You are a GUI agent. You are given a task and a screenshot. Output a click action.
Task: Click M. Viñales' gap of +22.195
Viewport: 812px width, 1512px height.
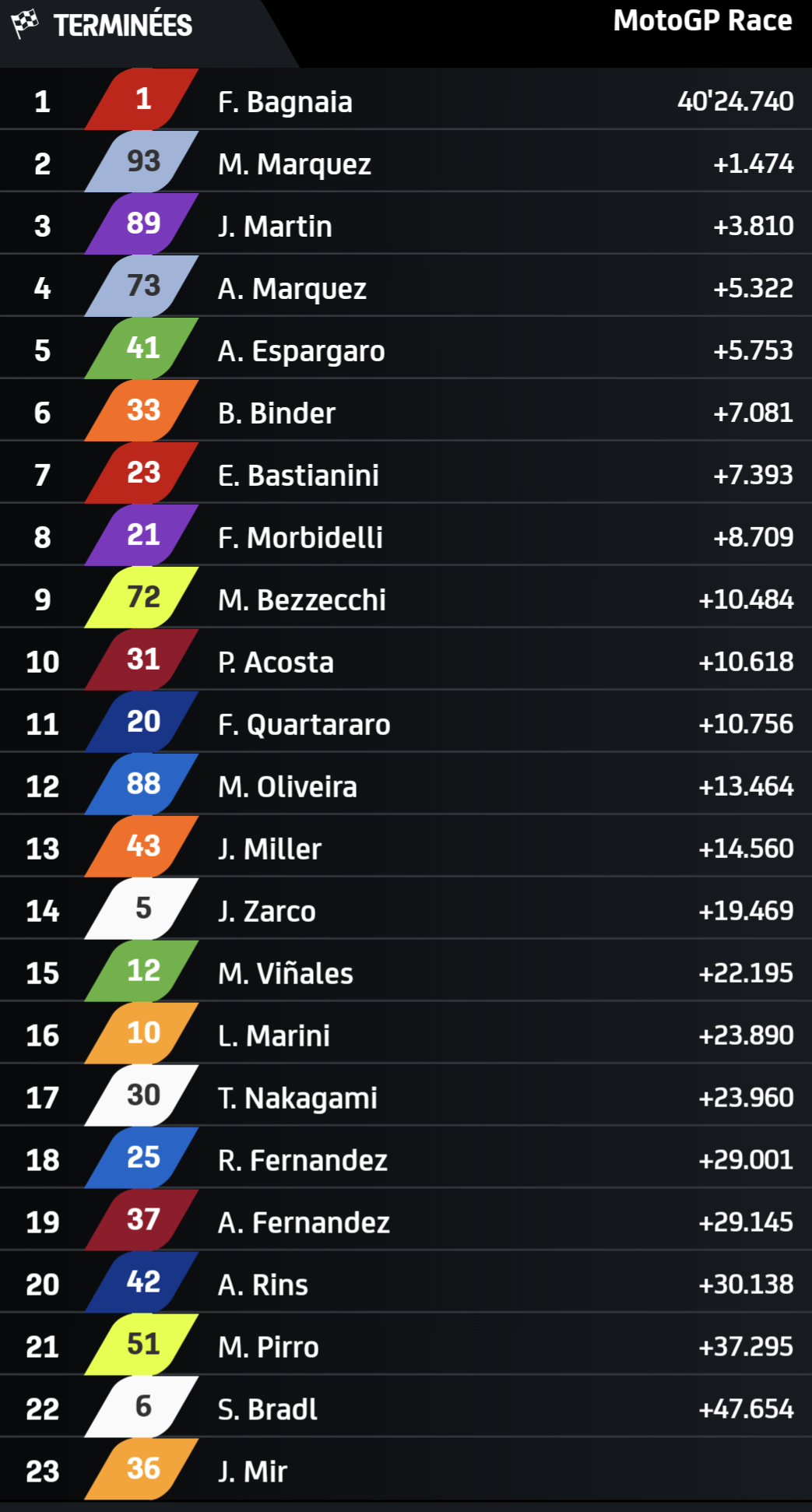[x=745, y=973]
